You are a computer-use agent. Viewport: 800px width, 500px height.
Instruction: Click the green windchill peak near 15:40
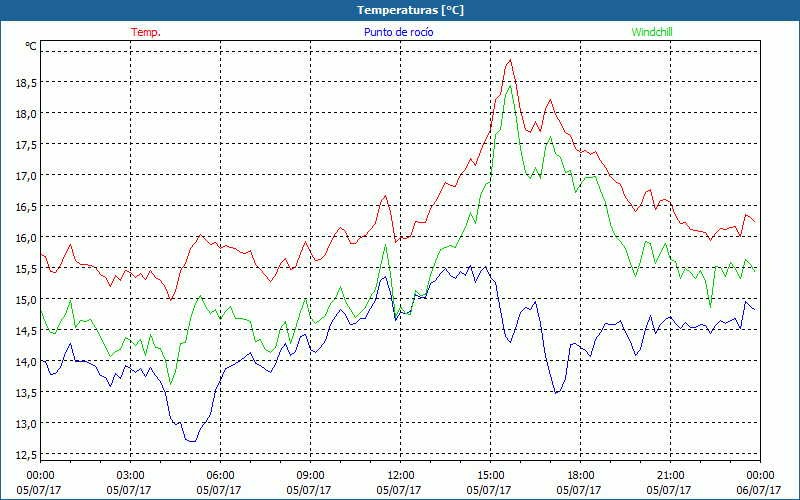click(x=510, y=85)
